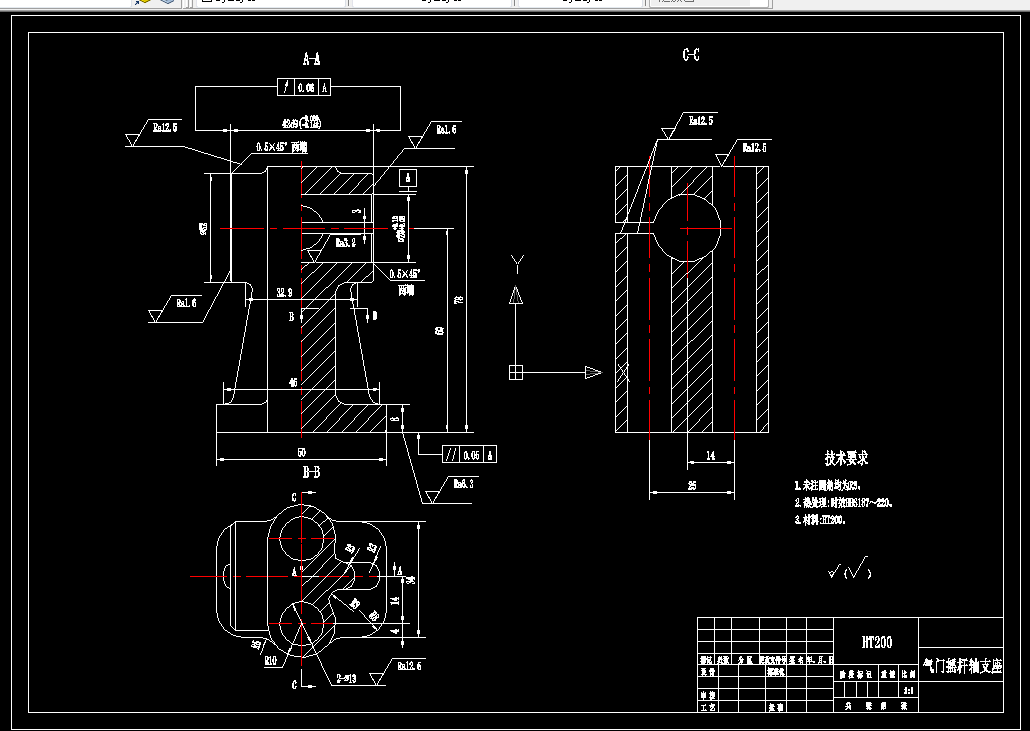Click the 重量 title block cell

pos(887,675)
